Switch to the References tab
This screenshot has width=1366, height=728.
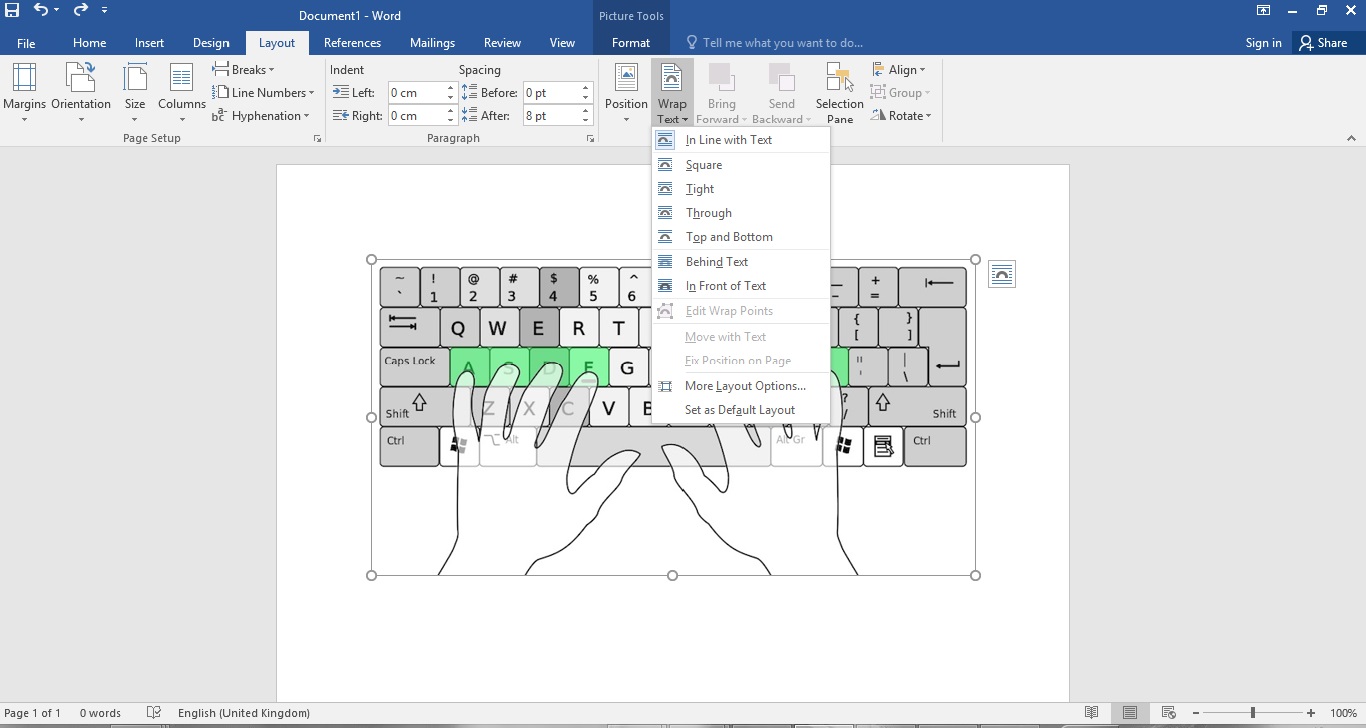[x=352, y=43]
